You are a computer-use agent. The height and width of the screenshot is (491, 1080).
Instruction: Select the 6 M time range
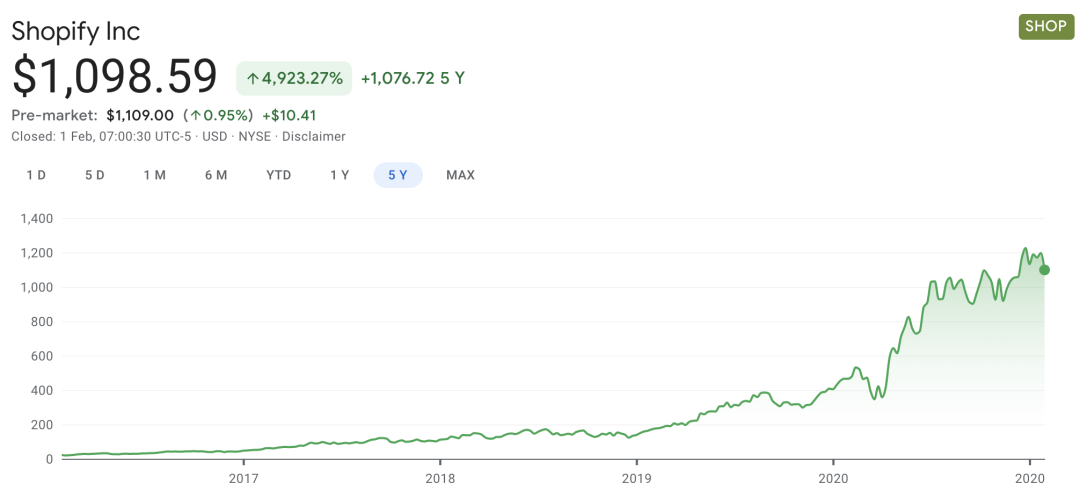point(216,175)
